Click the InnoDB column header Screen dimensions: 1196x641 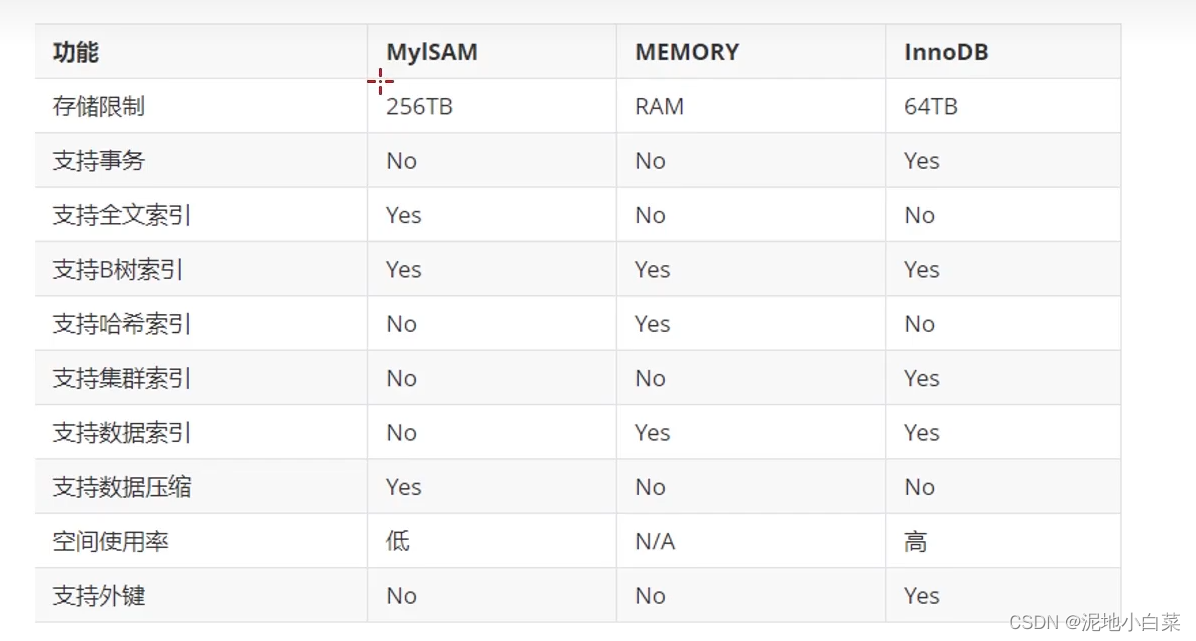pyautogui.click(x=946, y=52)
